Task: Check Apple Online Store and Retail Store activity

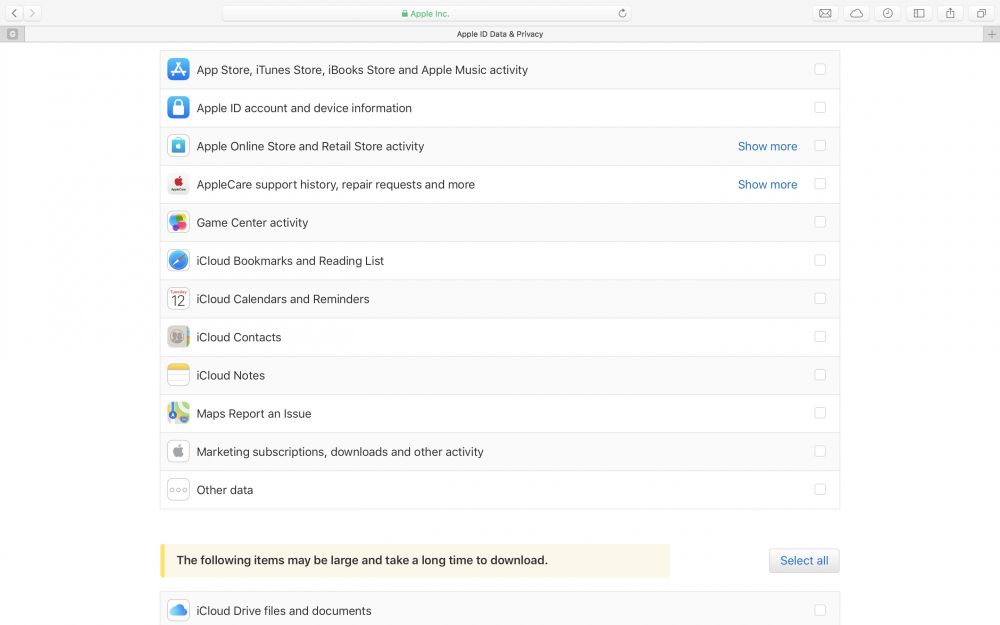Action: tap(820, 145)
